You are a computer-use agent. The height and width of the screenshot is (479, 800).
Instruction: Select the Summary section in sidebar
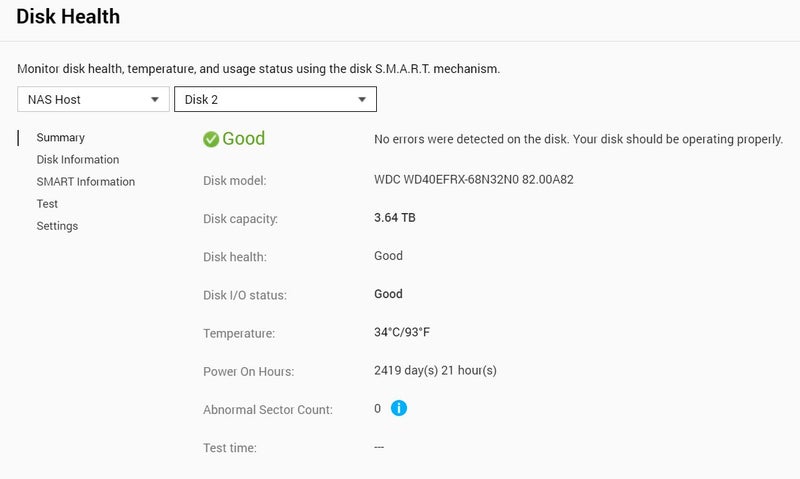[x=60, y=138]
